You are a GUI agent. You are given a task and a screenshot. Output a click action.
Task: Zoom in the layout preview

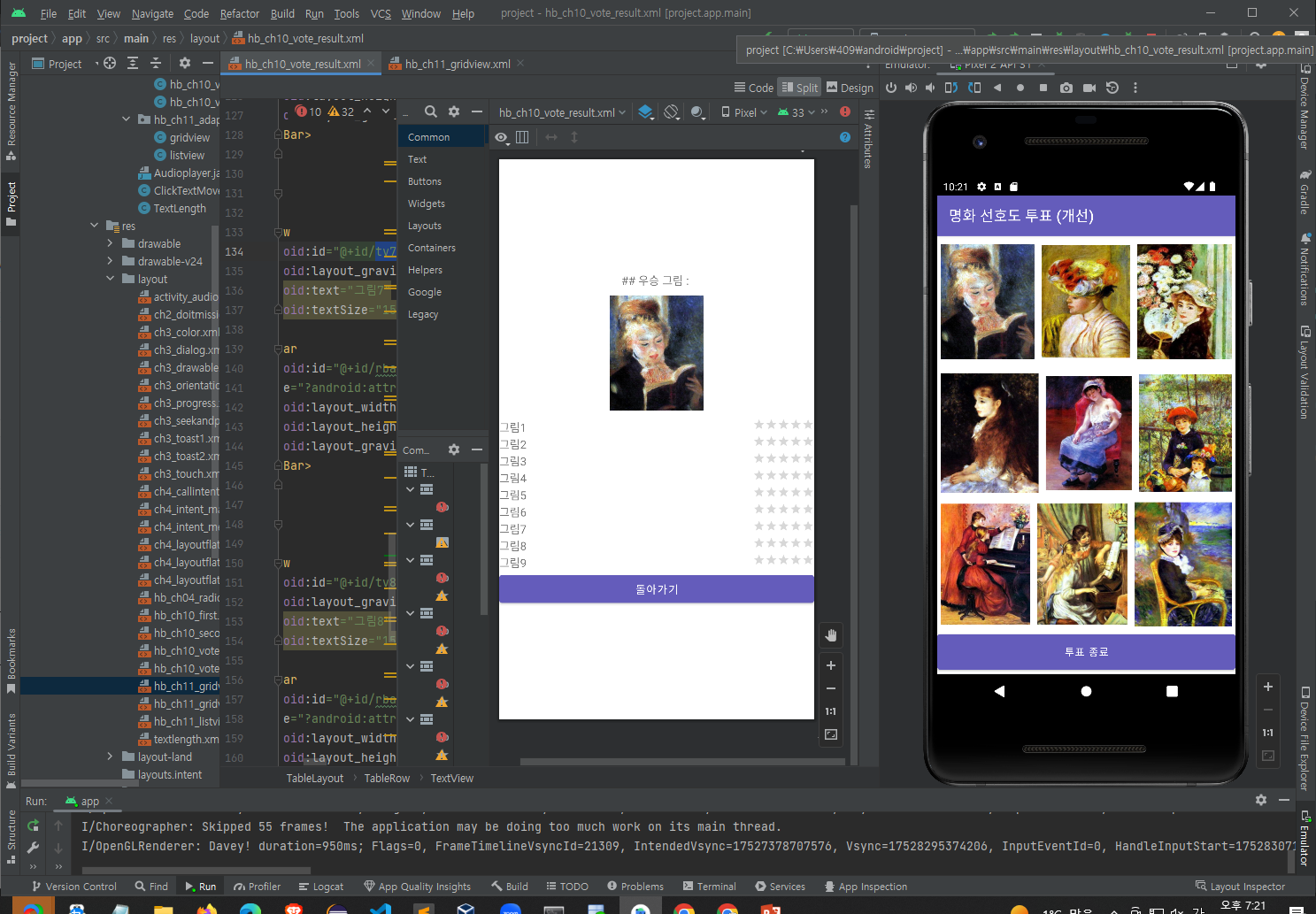(x=830, y=665)
